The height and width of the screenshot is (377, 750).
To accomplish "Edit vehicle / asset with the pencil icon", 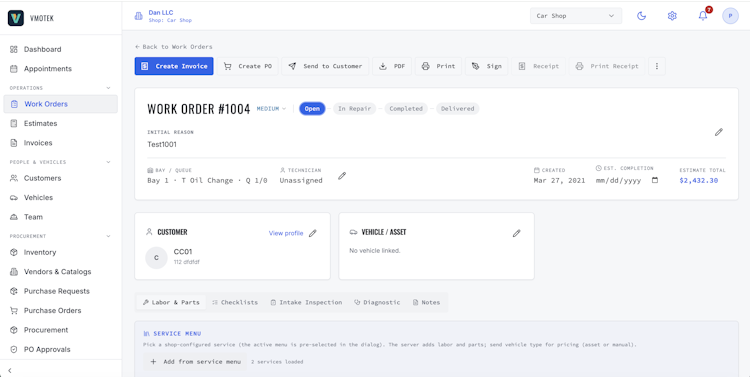I will pyautogui.click(x=517, y=233).
